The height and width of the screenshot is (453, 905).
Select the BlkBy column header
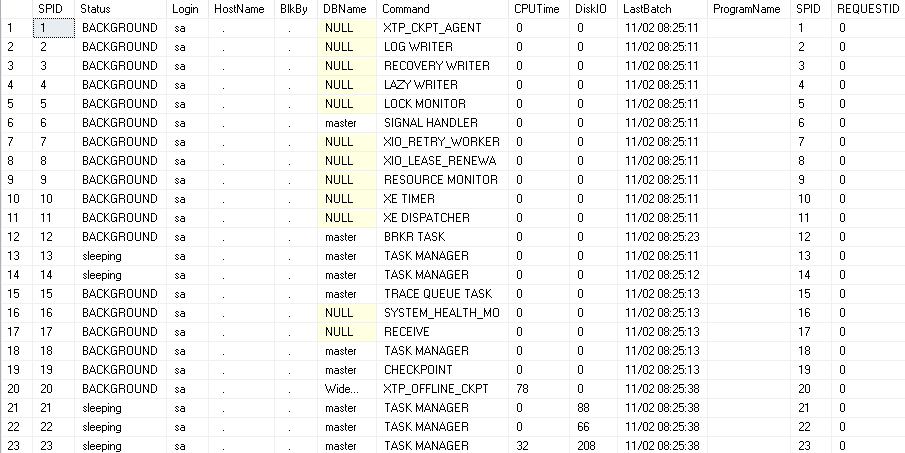pos(294,8)
